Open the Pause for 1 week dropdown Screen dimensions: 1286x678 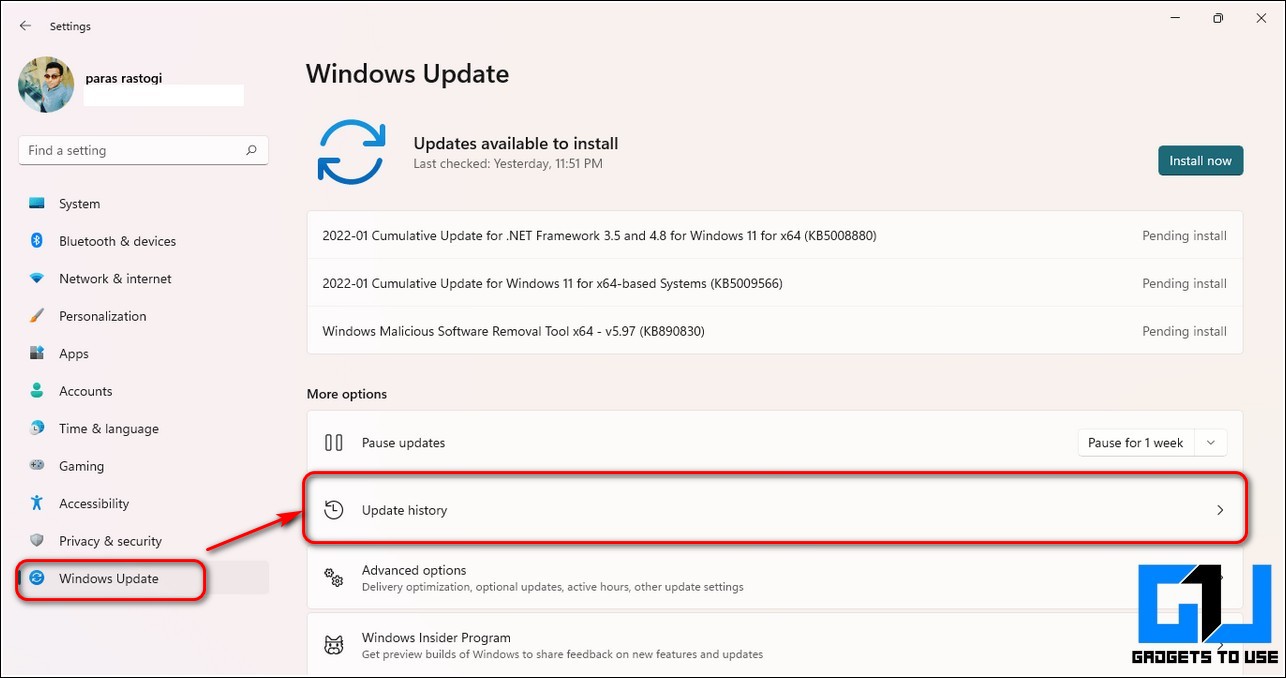[x=1152, y=443]
